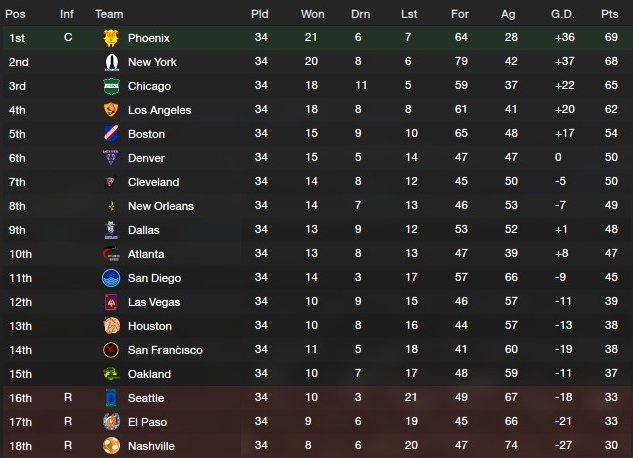633x458 pixels.
Task: Sort by the G.D. column header
Action: click(x=562, y=14)
